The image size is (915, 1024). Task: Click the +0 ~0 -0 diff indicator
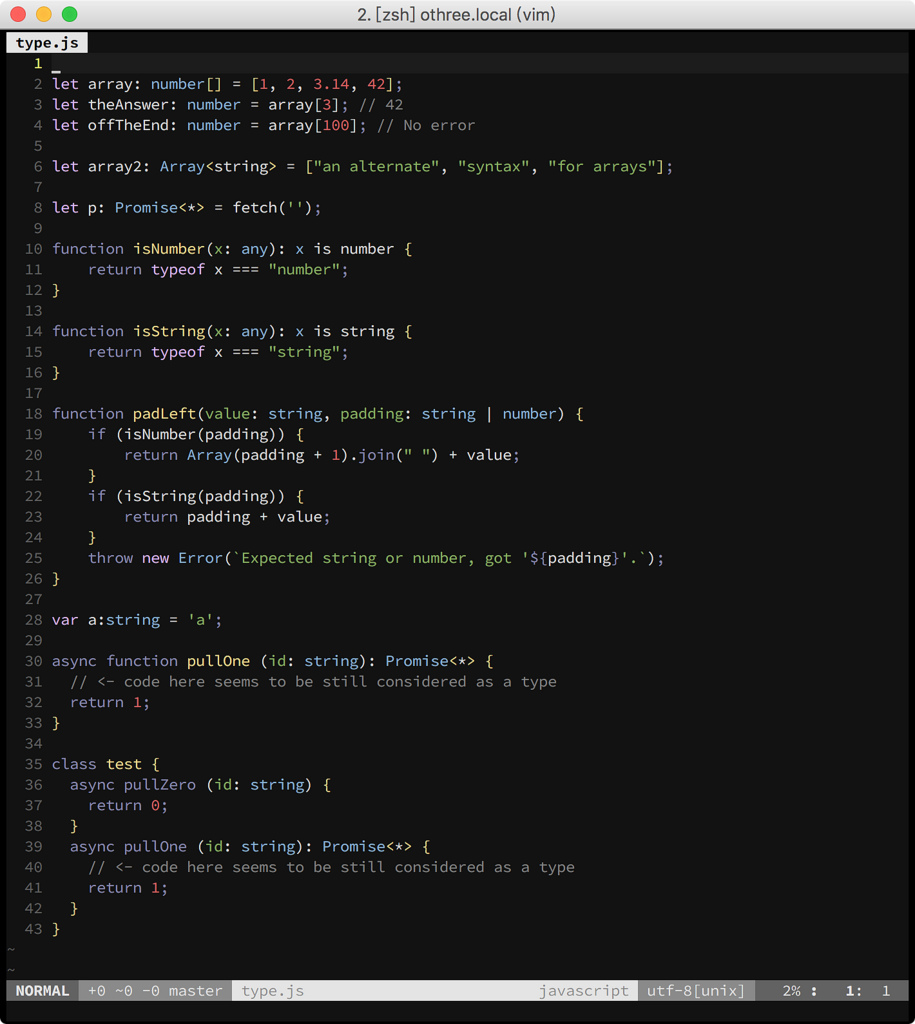122,990
